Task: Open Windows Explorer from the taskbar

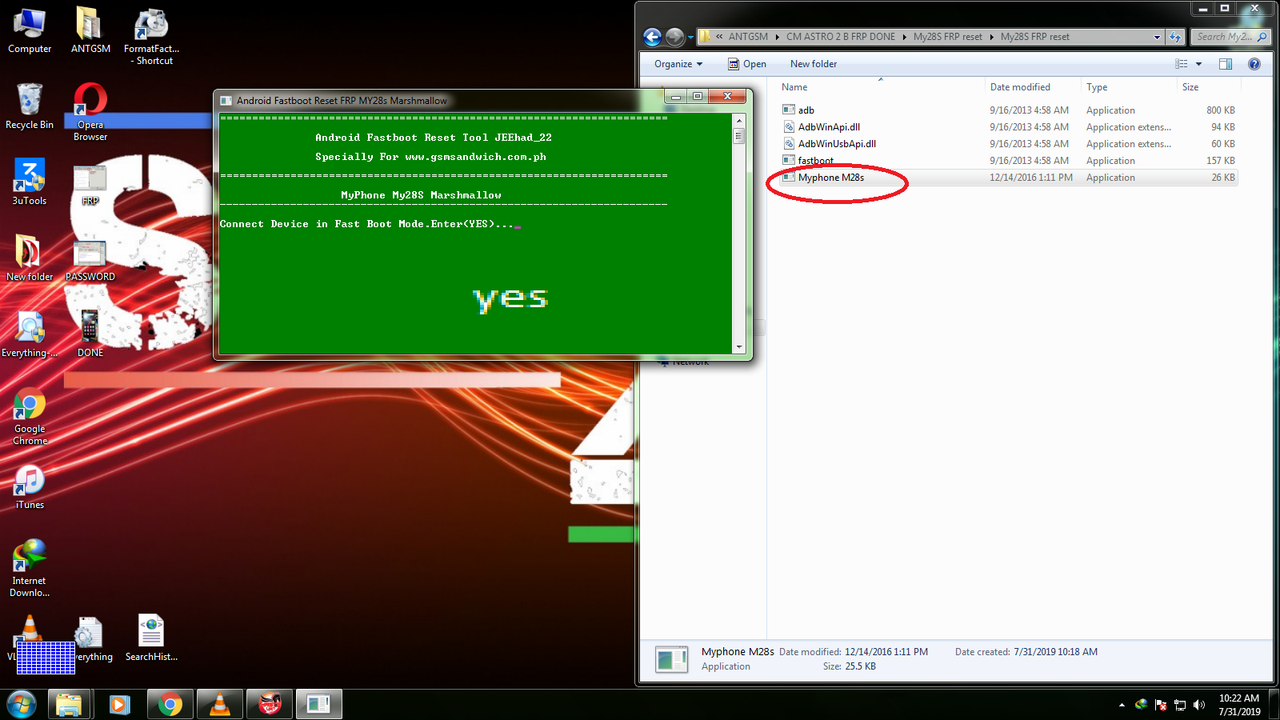Action: coord(68,704)
